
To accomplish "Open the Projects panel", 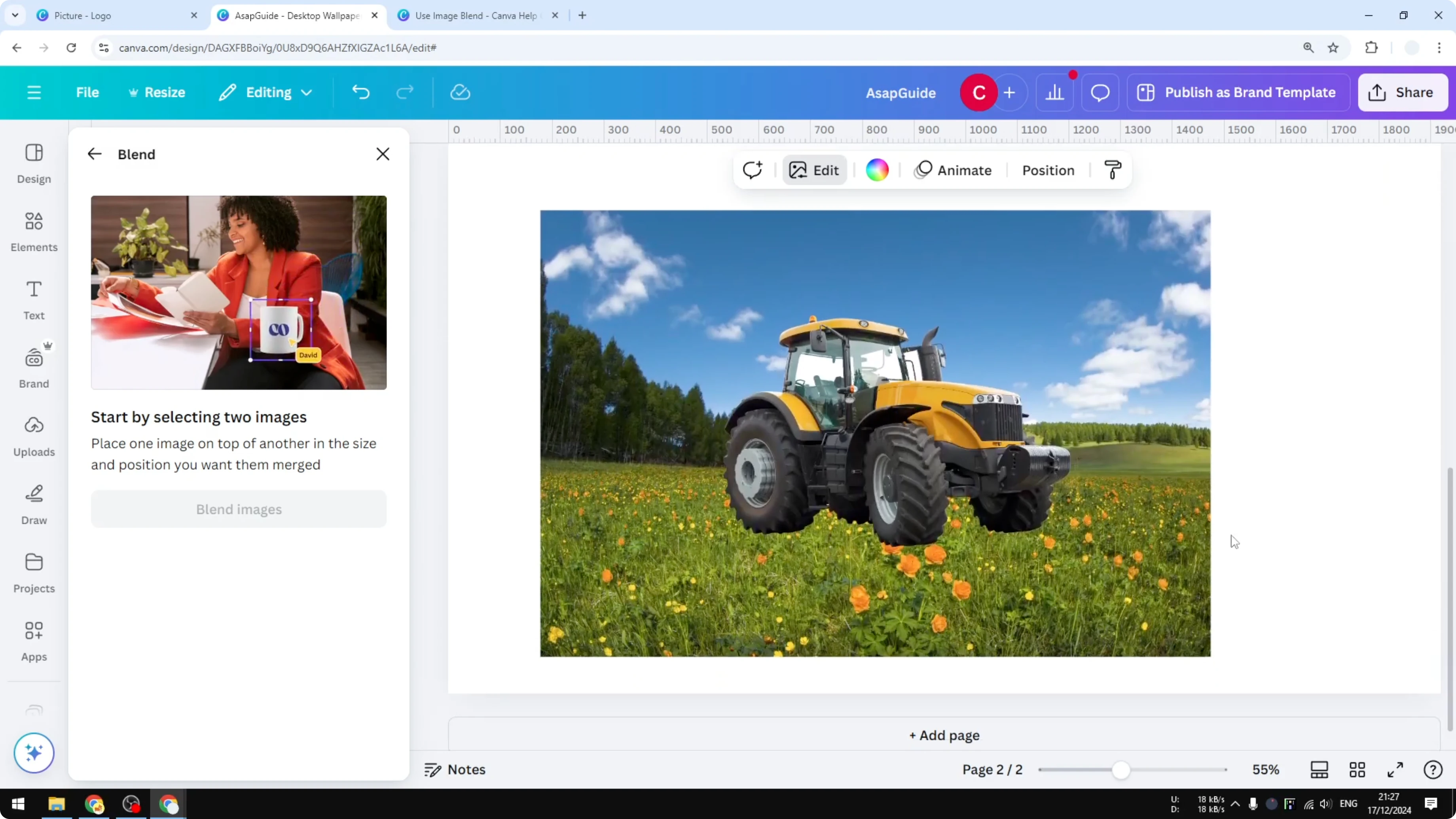I will pos(33,572).
